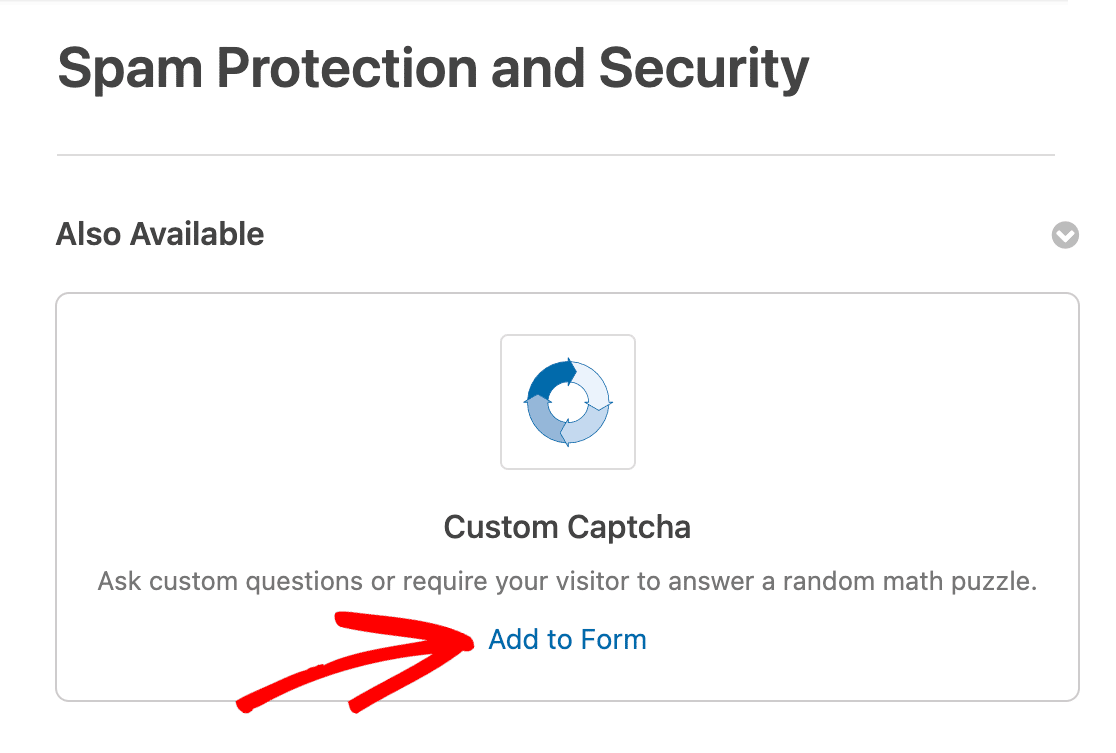Click the word Spam in the heading
1116x753 pixels.
130,68
